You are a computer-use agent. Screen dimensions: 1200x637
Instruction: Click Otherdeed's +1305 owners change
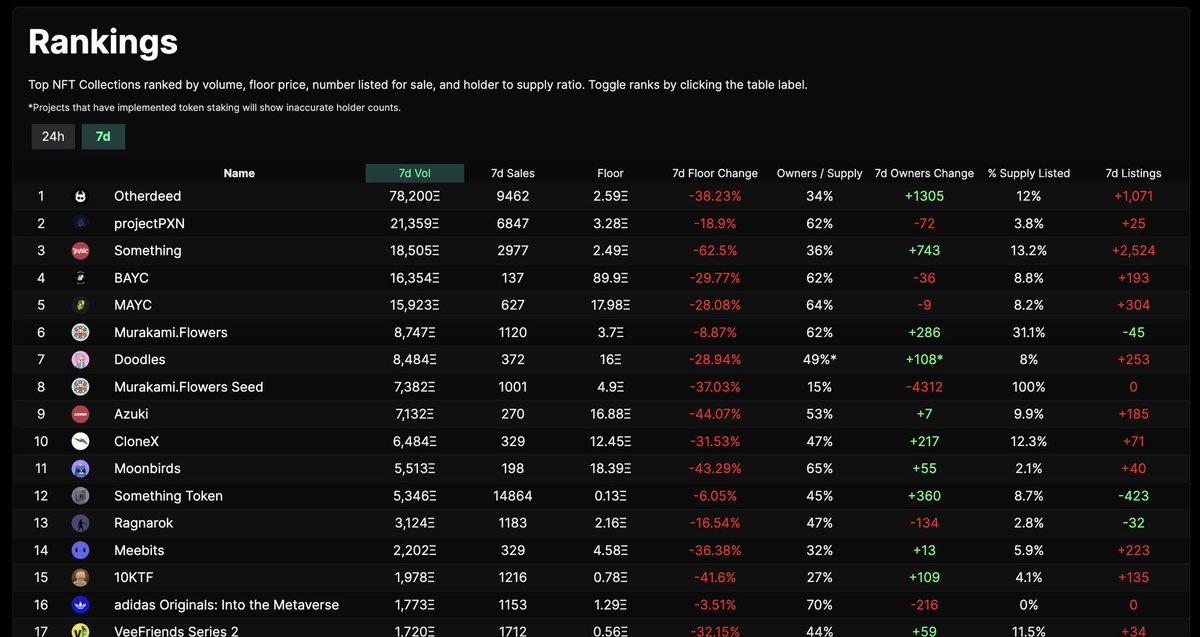pos(924,197)
